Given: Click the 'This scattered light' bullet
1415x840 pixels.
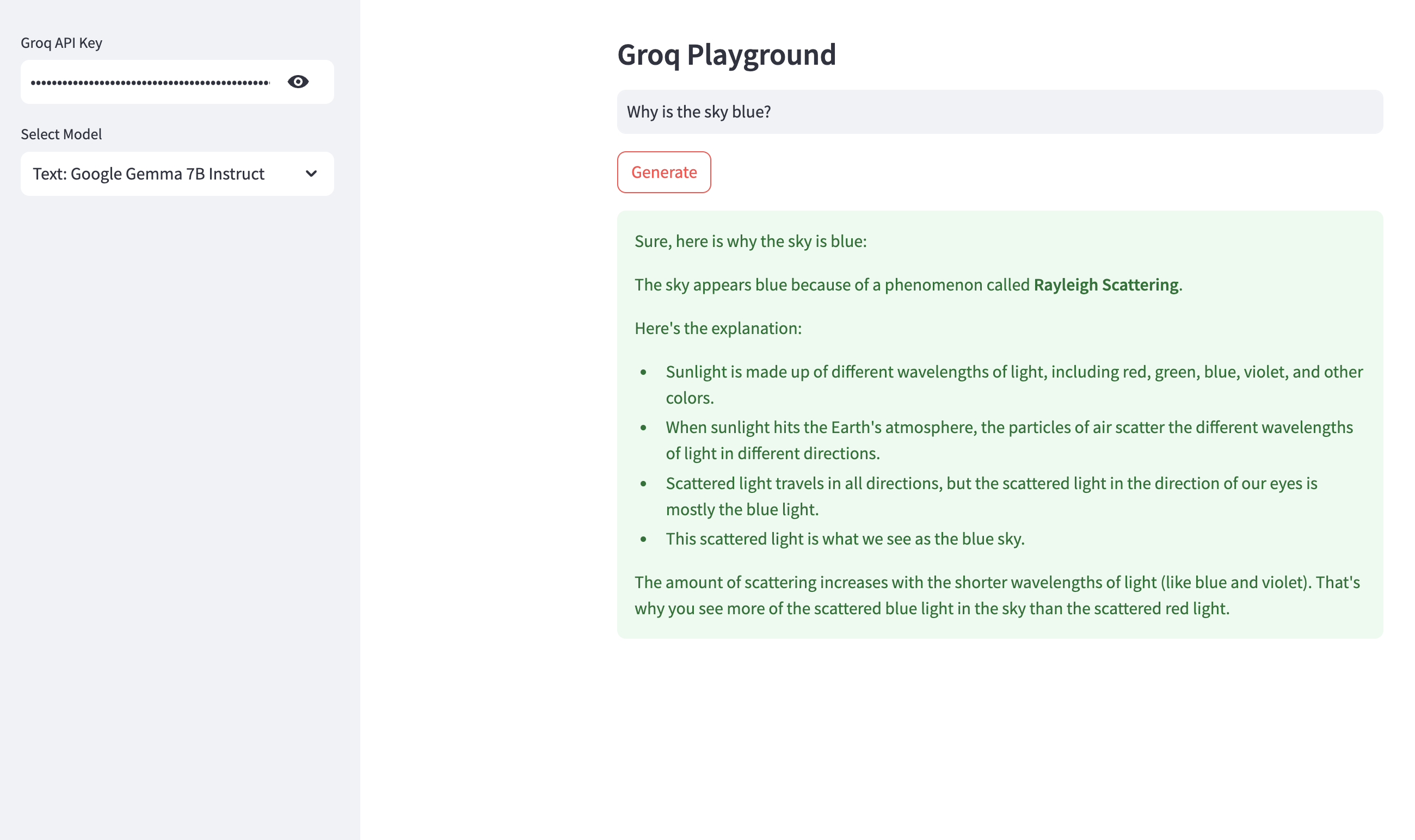Looking at the screenshot, I should pyautogui.click(x=845, y=539).
